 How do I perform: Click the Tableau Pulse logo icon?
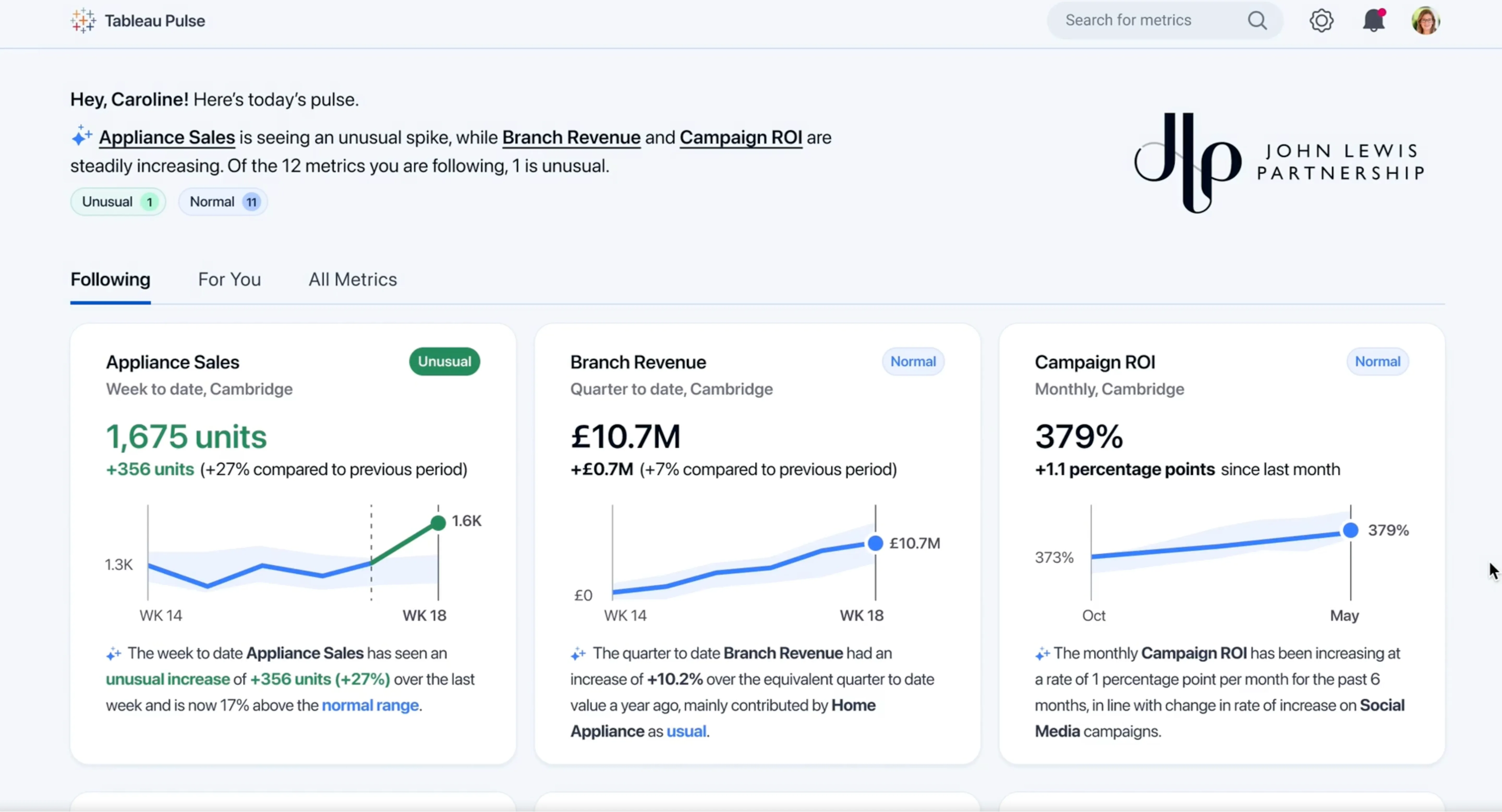click(x=83, y=20)
